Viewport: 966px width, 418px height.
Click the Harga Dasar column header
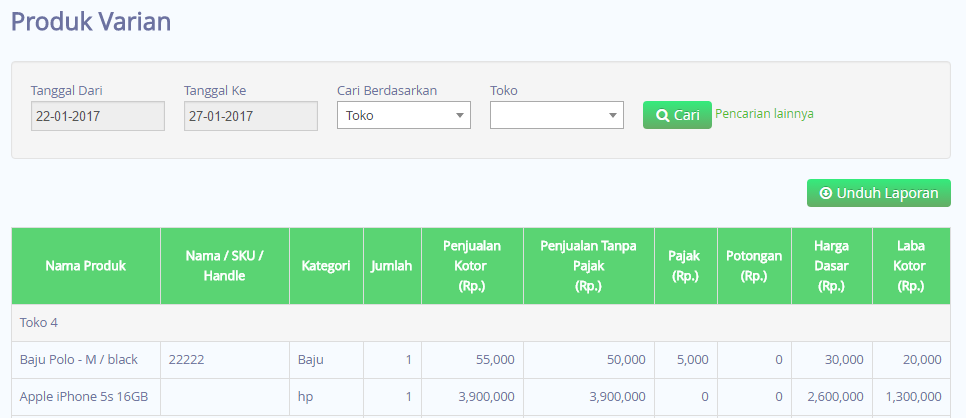pyautogui.click(x=832, y=266)
